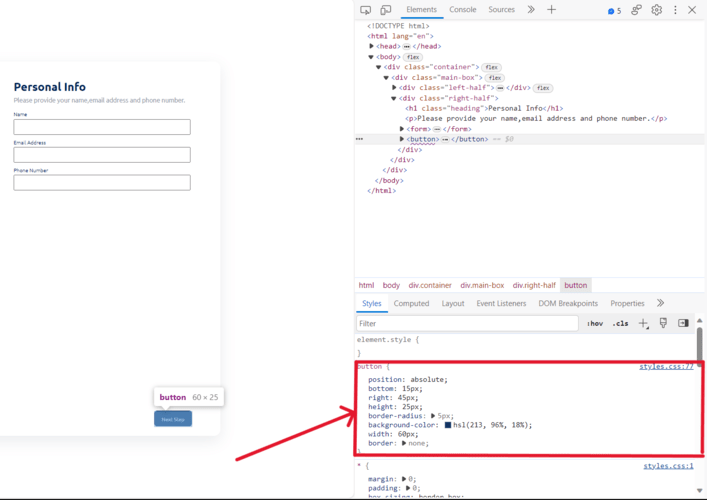The image size is (707, 500).
Task: Open the connected devices icon
Action: click(636, 10)
